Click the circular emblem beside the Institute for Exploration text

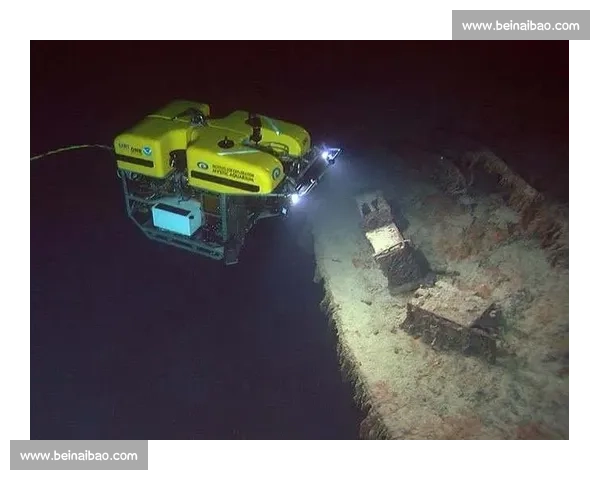202,165
